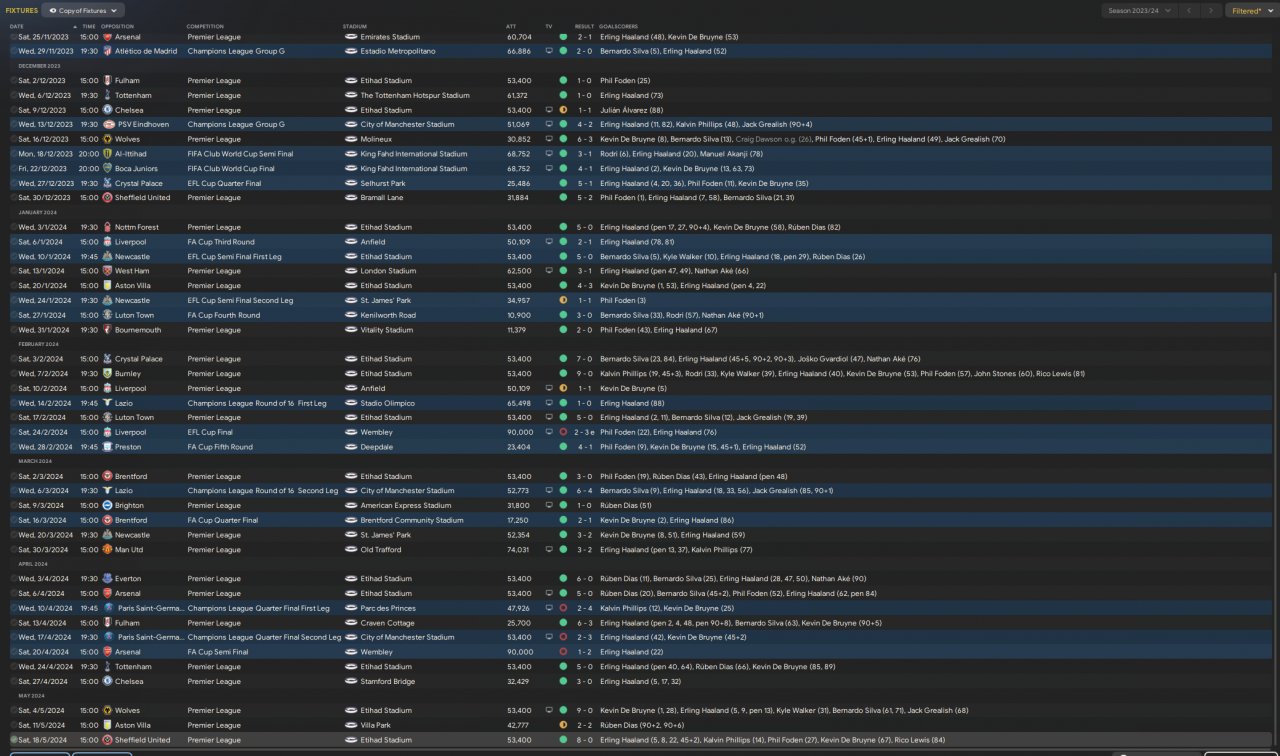The width and height of the screenshot is (1280, 756).
Task: Open the 2 - 3 e result of the EFL Cup Final
Action: pyautogui.click(x=585, y=432)
